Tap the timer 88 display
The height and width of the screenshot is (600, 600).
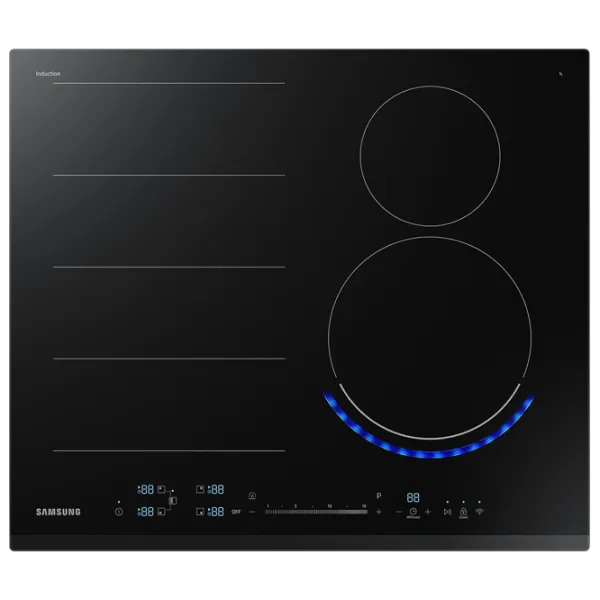(x=412, y=497)
